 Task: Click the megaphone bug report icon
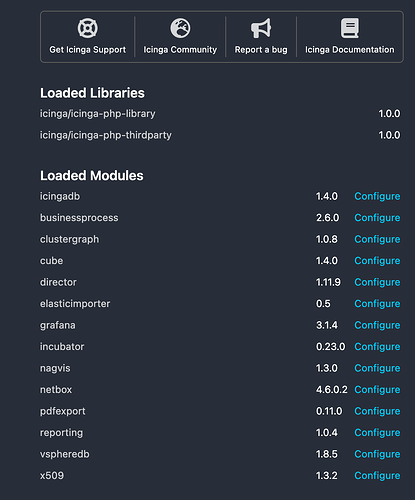click(x=261, y=28)
